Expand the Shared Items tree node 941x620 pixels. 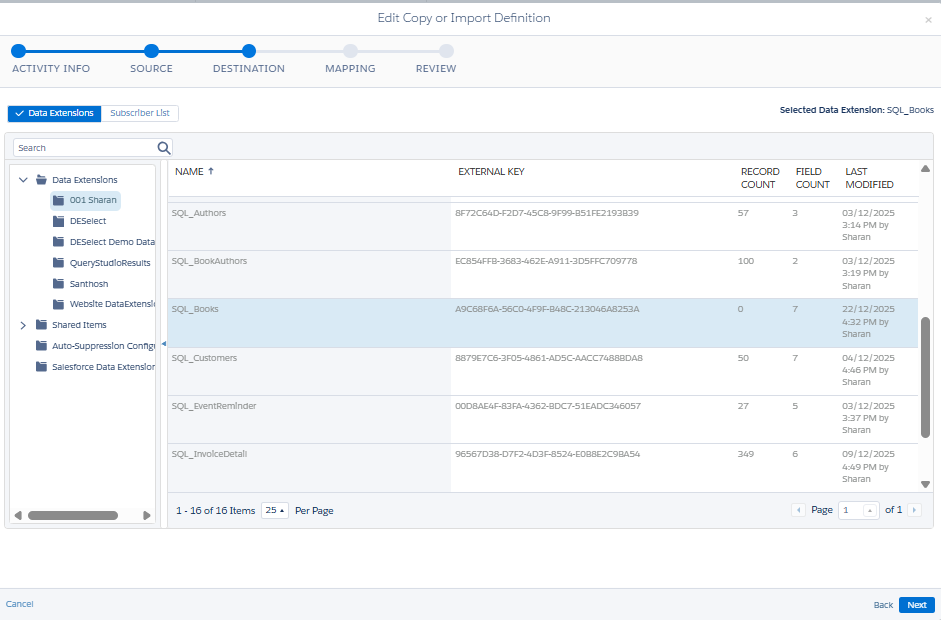[23, 325]
